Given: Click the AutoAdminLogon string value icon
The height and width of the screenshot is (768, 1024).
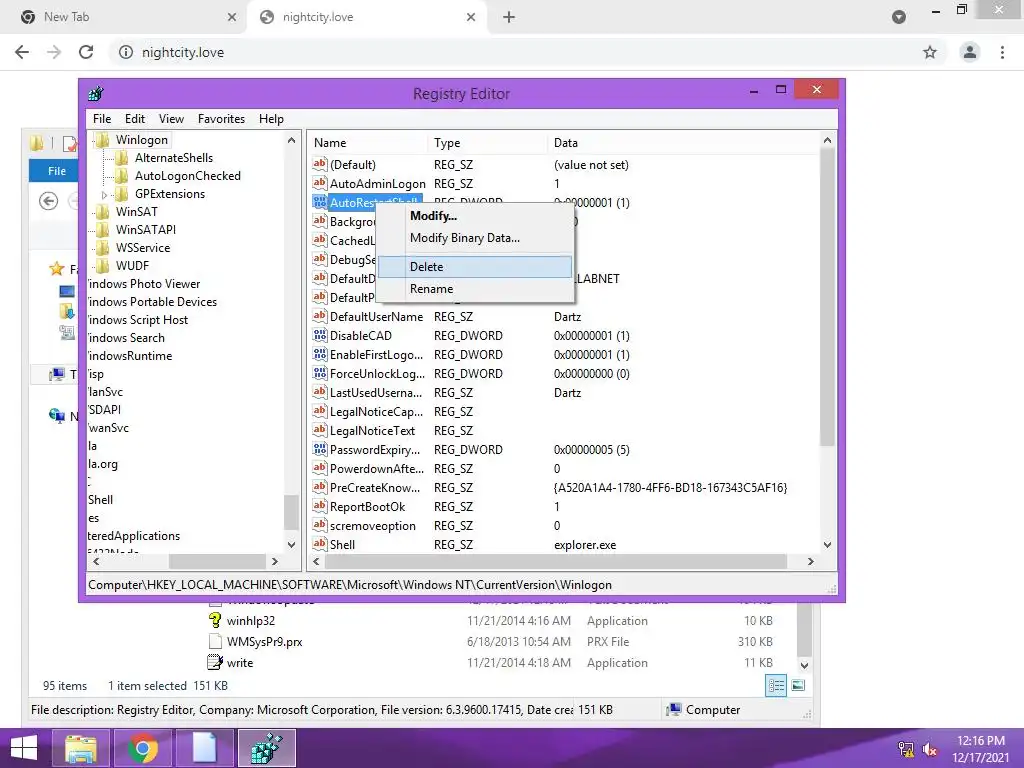Looking at the screenshot, I should click(x=319, y=184).
